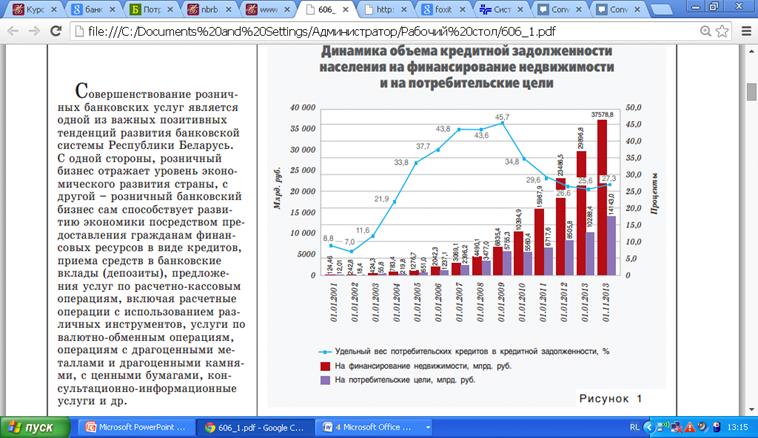Click the address bar with the file URL

380,30
